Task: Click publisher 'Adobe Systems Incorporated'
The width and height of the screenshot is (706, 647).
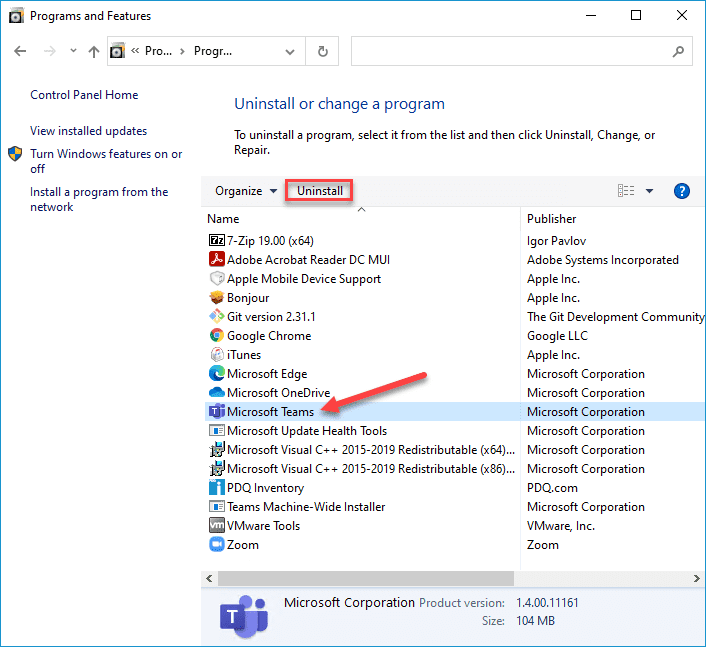Action: pos(602,260)
